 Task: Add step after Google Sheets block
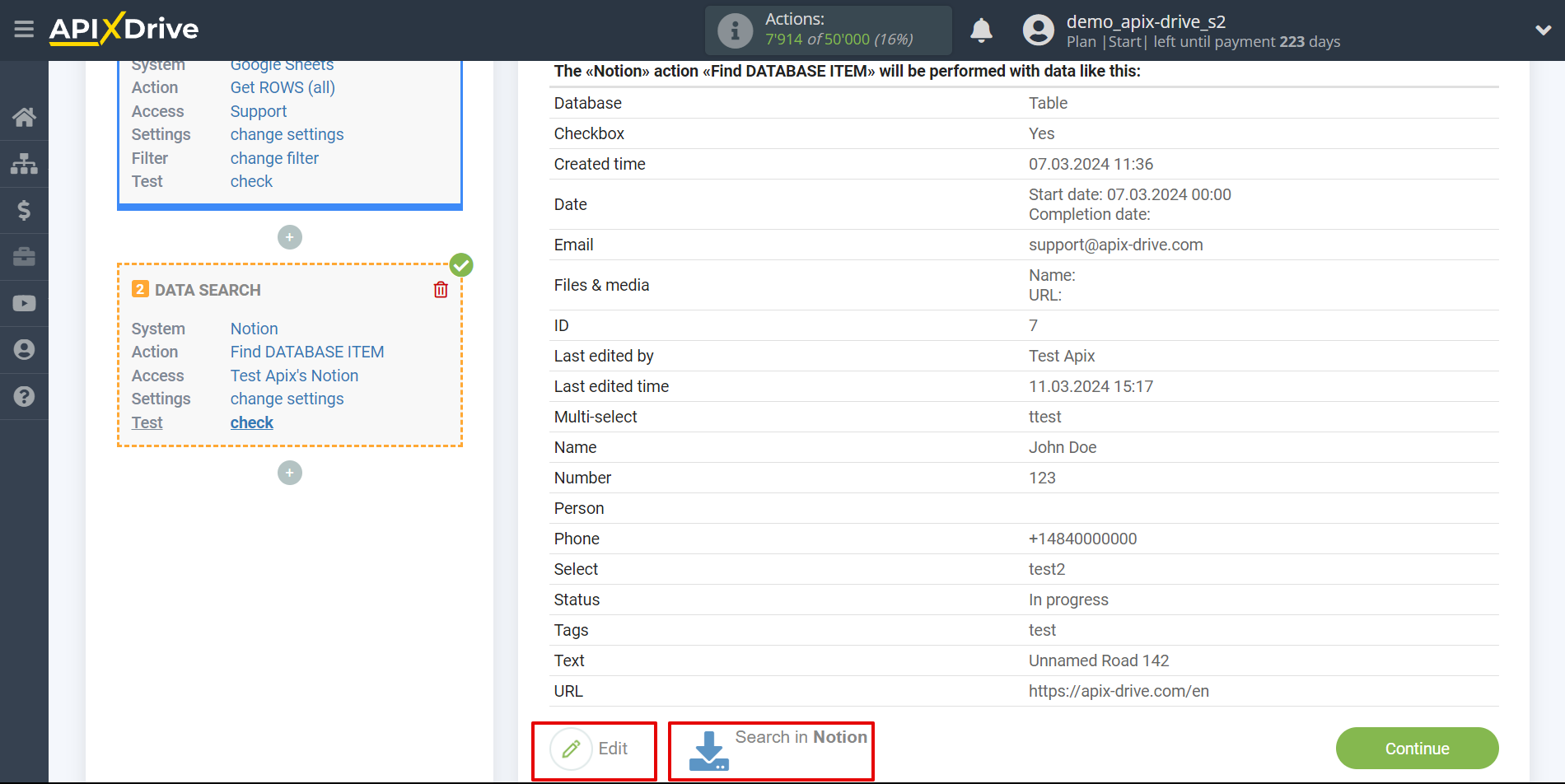point(290,237)
